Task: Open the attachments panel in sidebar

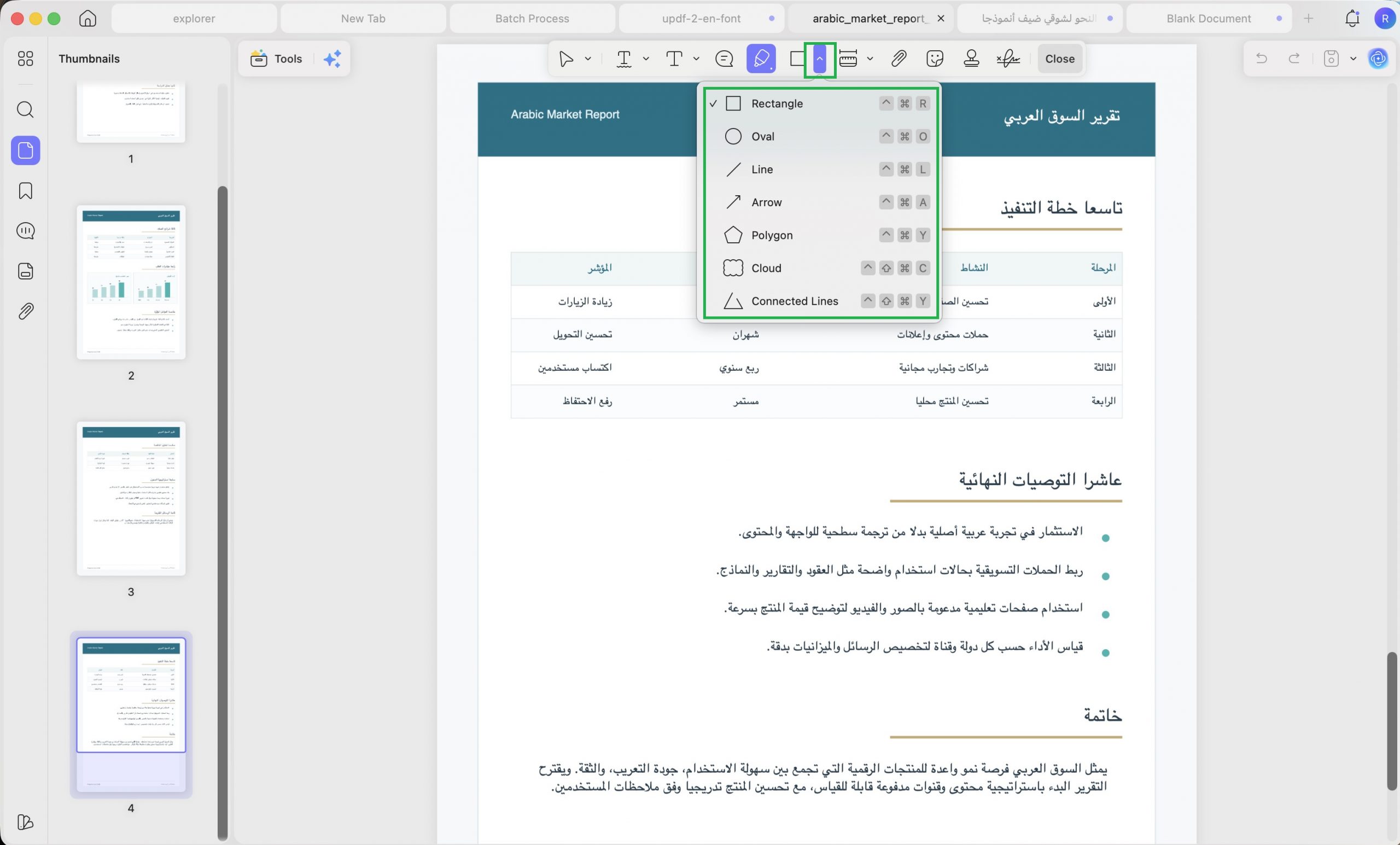Action: coord(26,311)
